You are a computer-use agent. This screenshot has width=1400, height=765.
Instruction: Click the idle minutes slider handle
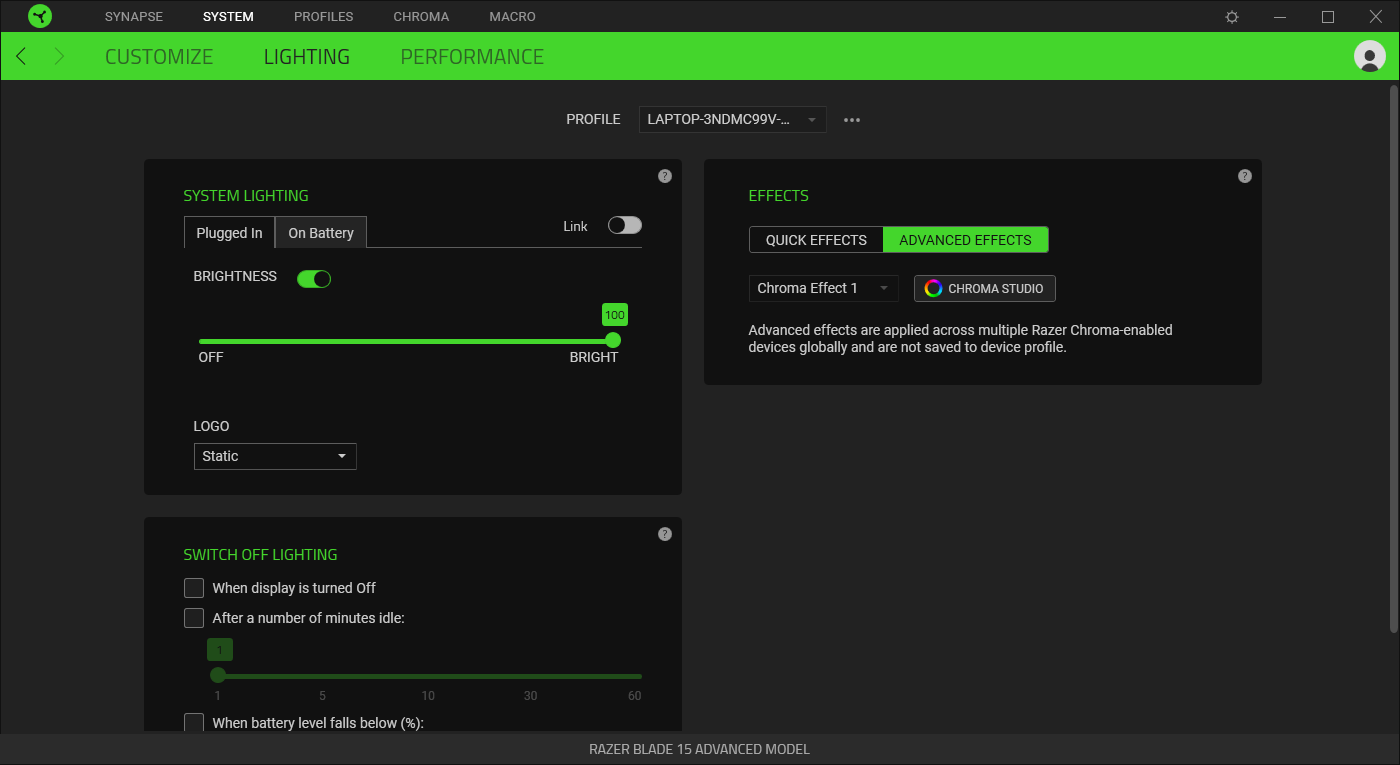click(x=218, y=675)
